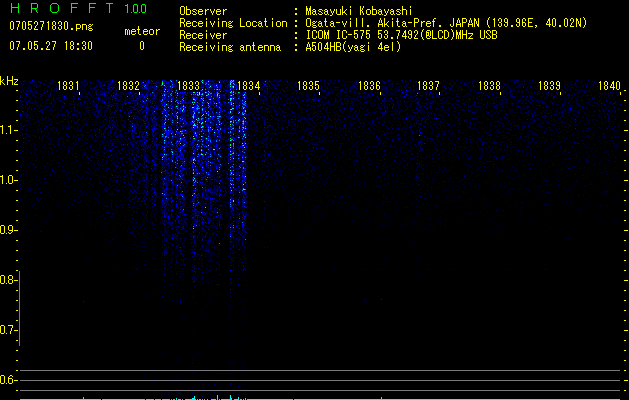Click time marker 1837
Screen dimensions: 629x400
[x=428, y=86]
